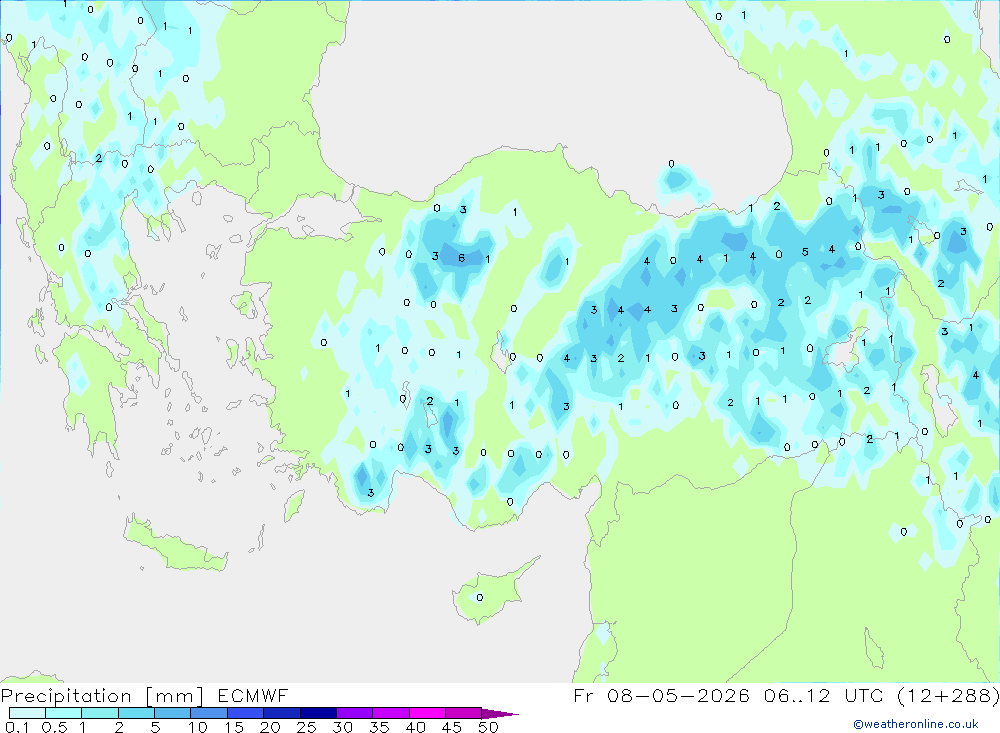Select the 0.1–0.5 mm legend color box
The width and height of the screenshot is (1000, 733).
tap(27, 713)
